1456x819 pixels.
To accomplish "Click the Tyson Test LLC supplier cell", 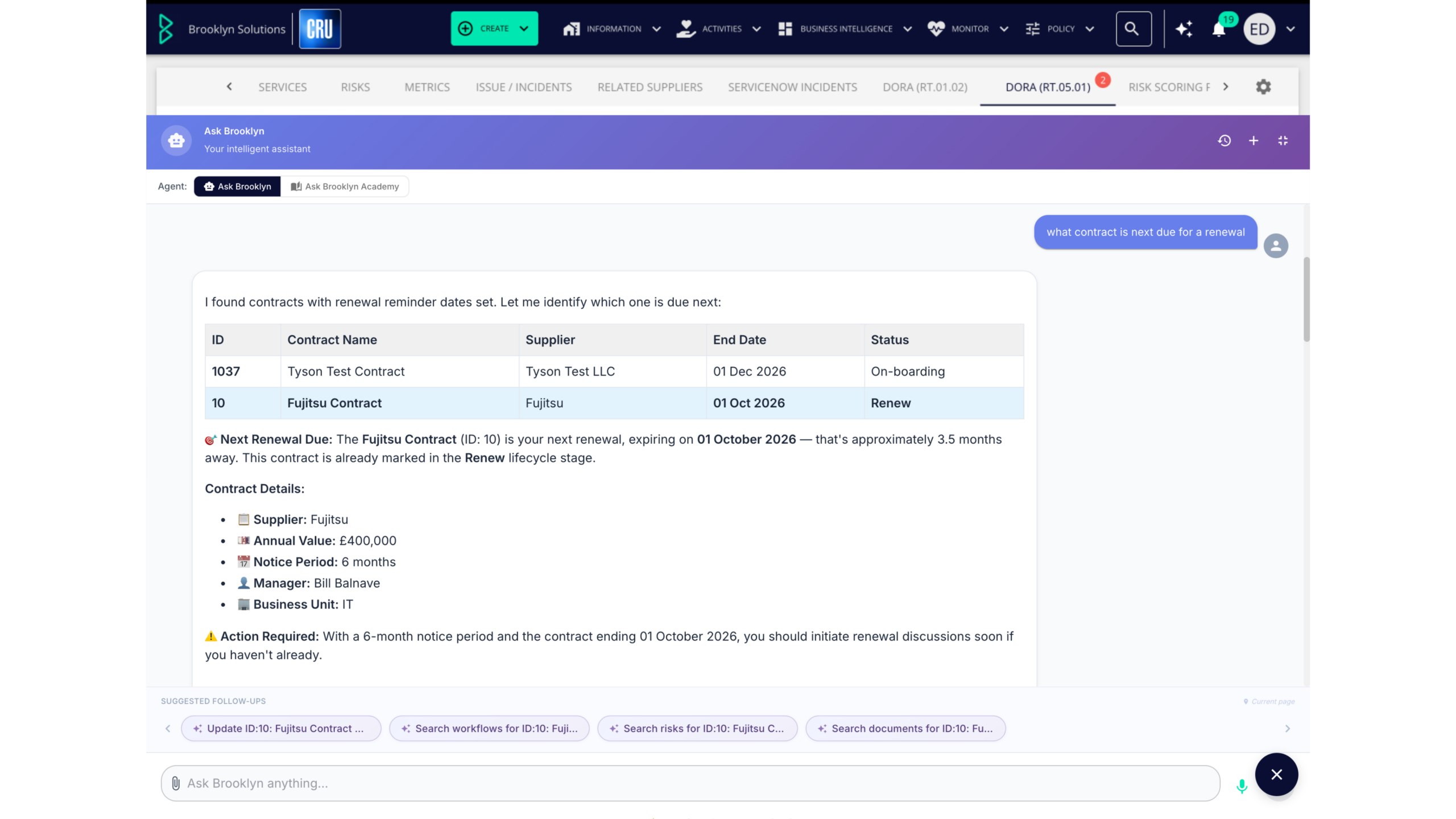I will point(613,371).
